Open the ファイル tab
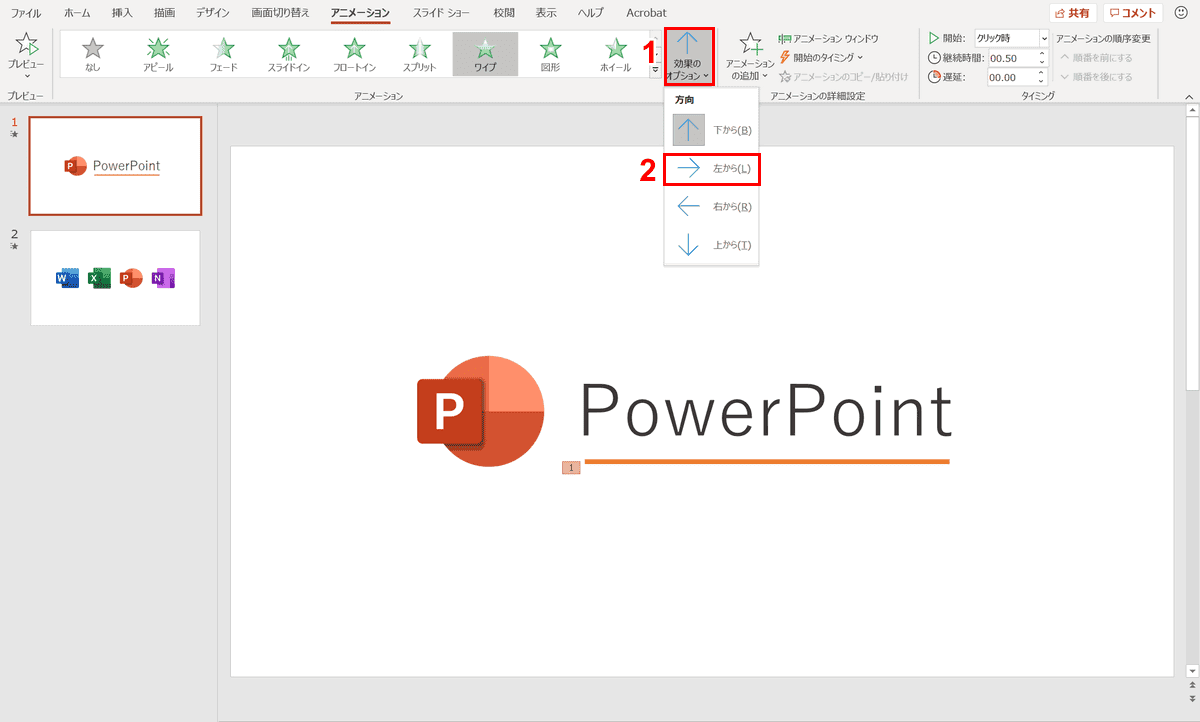 [x=26, y=13]
